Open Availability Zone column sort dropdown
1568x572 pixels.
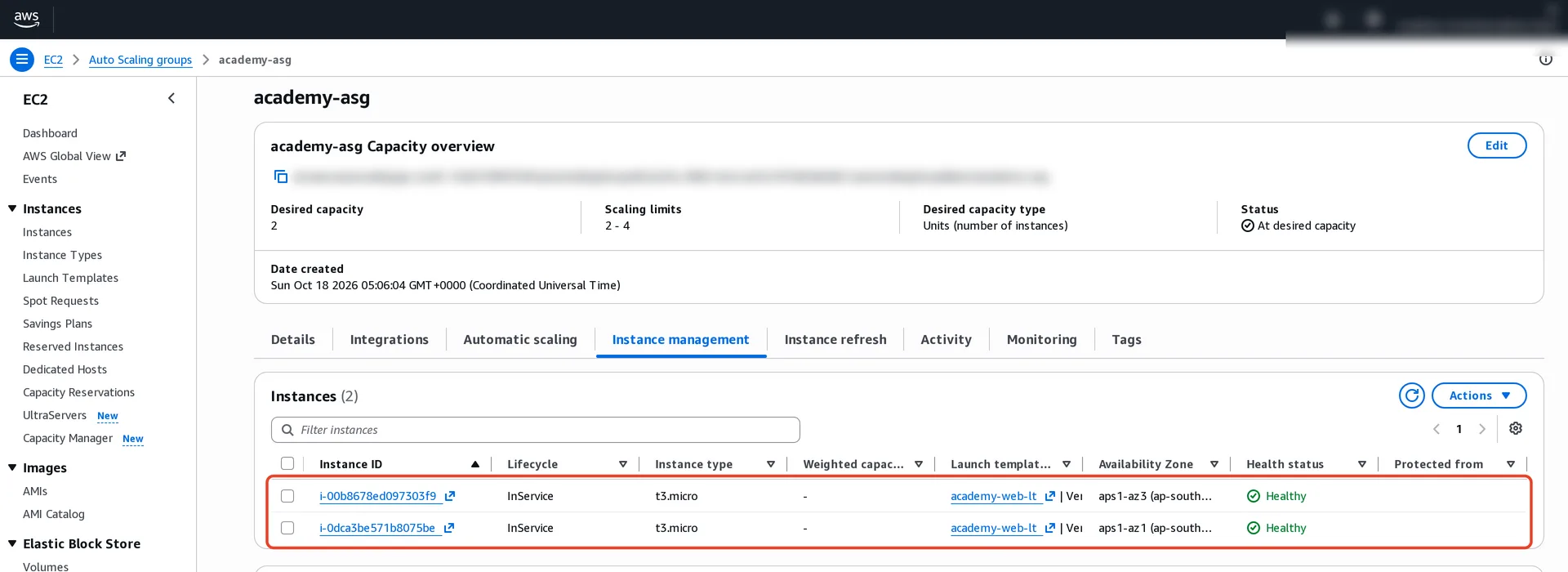coord(1214,464)
